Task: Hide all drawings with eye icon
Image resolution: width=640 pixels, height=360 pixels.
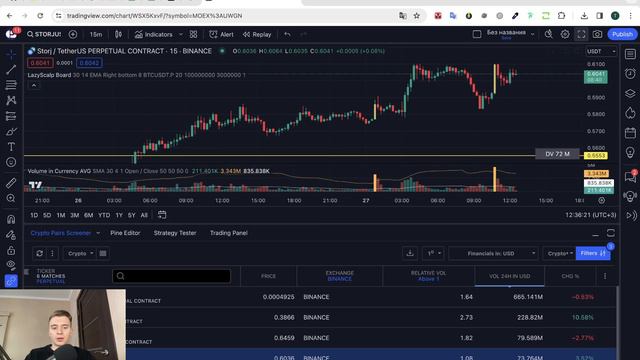Action: [x=11, y=265]
